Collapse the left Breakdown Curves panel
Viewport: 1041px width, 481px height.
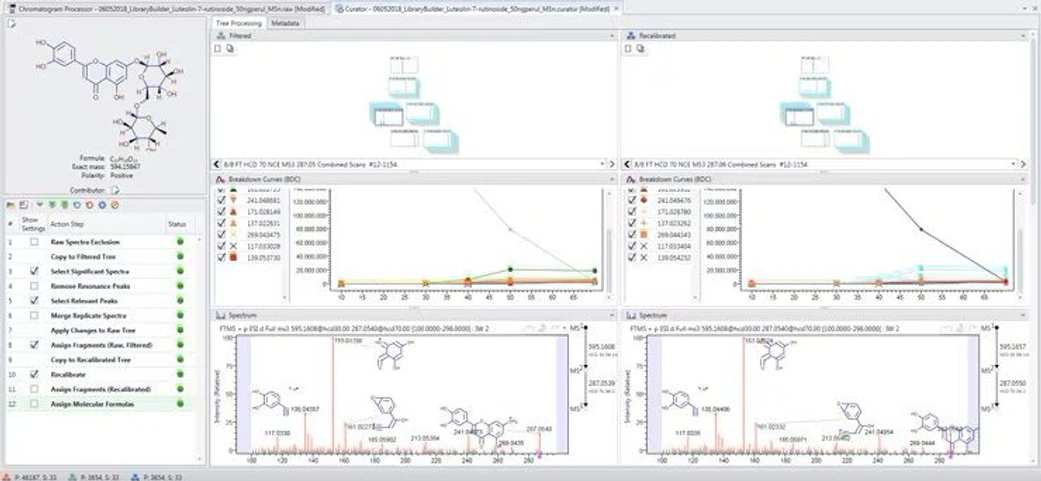[x=611, y=180]
